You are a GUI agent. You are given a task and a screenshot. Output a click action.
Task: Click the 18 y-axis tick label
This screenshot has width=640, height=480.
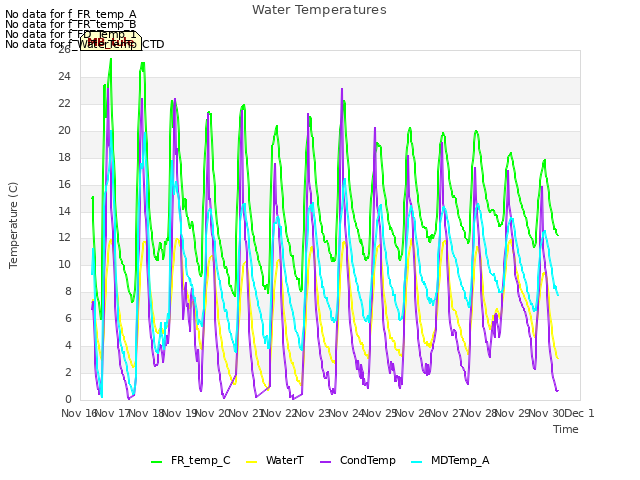[x=64, y=157]
